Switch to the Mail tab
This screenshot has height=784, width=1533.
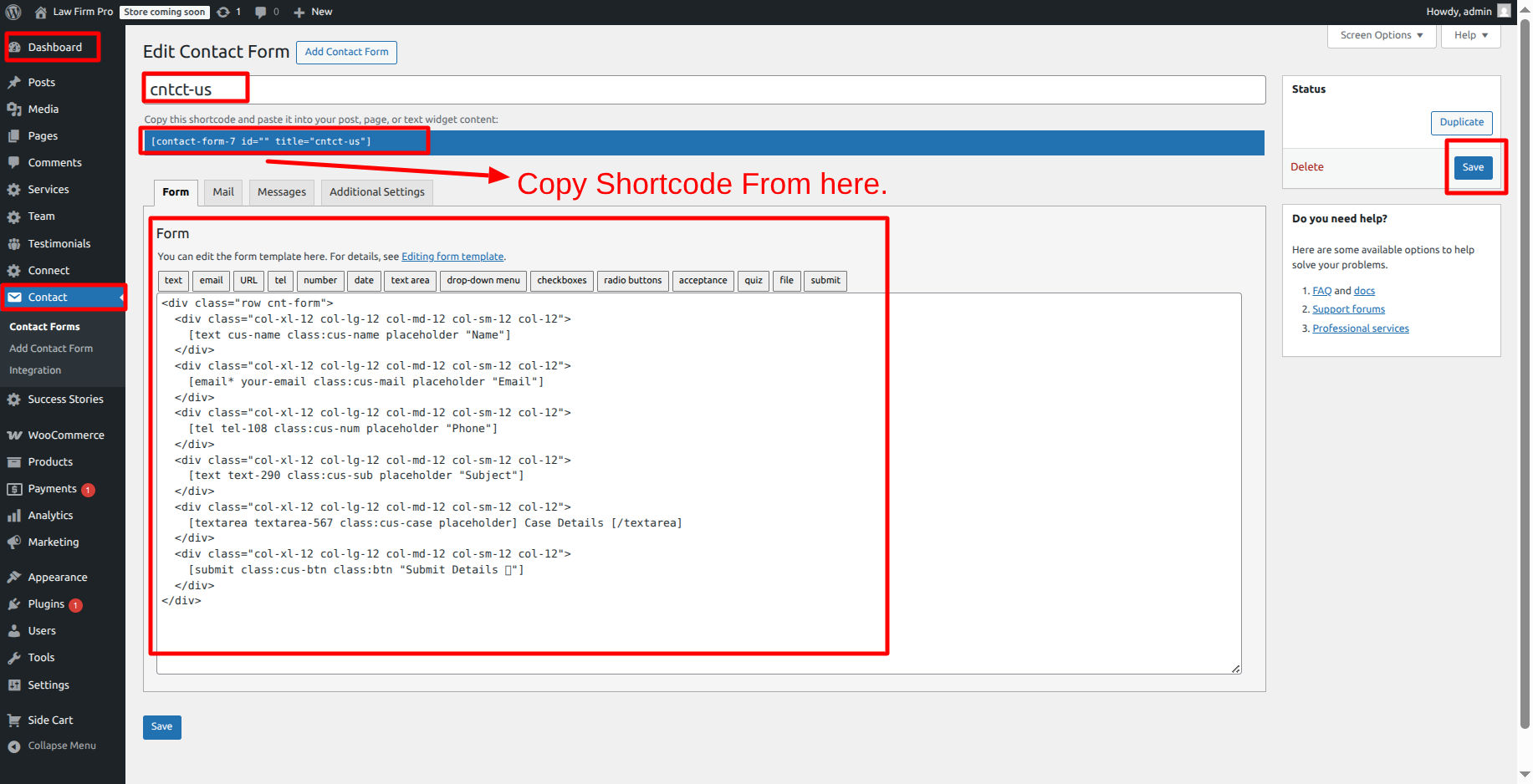coord(223,192)
